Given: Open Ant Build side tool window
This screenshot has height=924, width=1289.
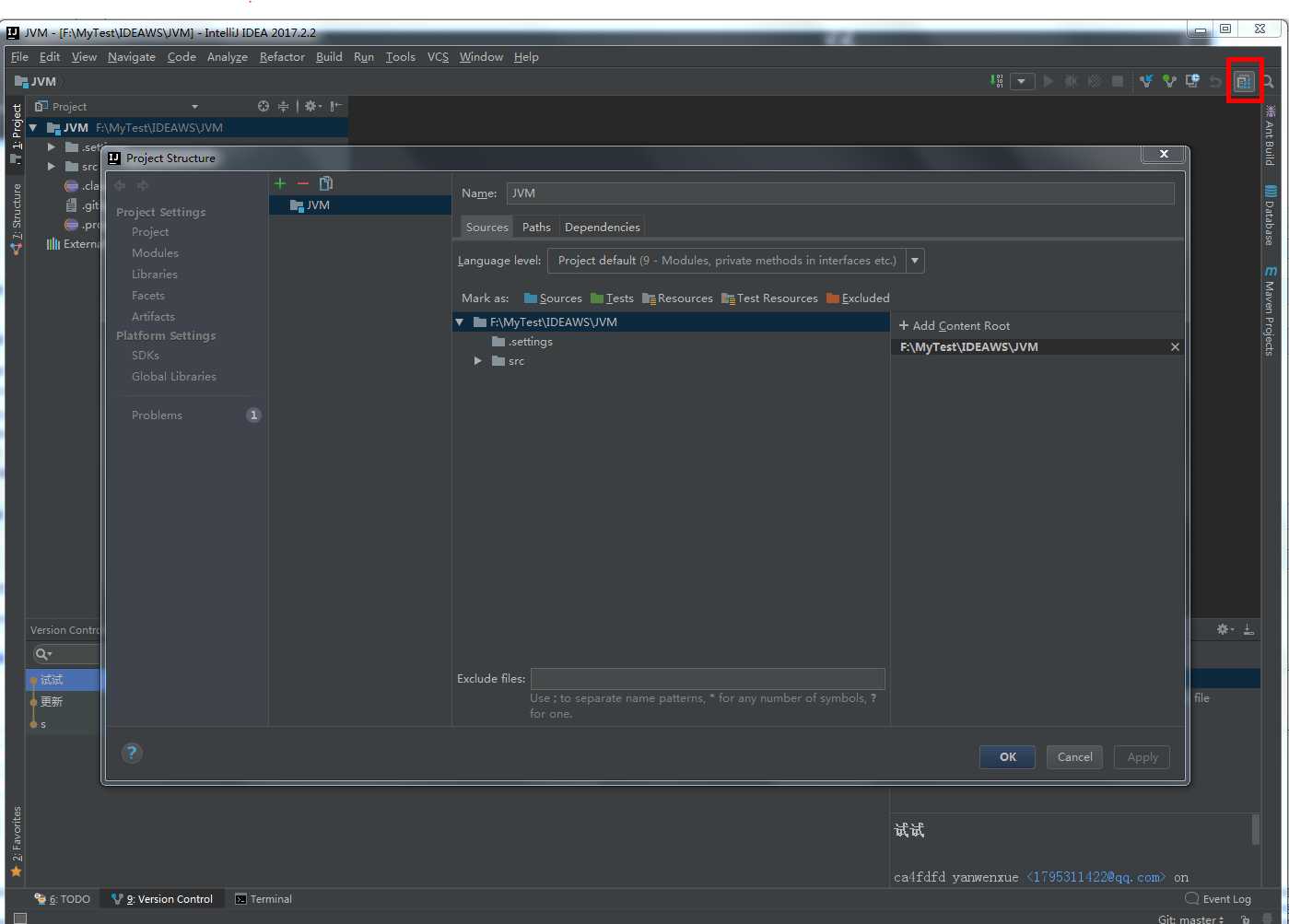Looking at the screenshot, I should 1270,135.
